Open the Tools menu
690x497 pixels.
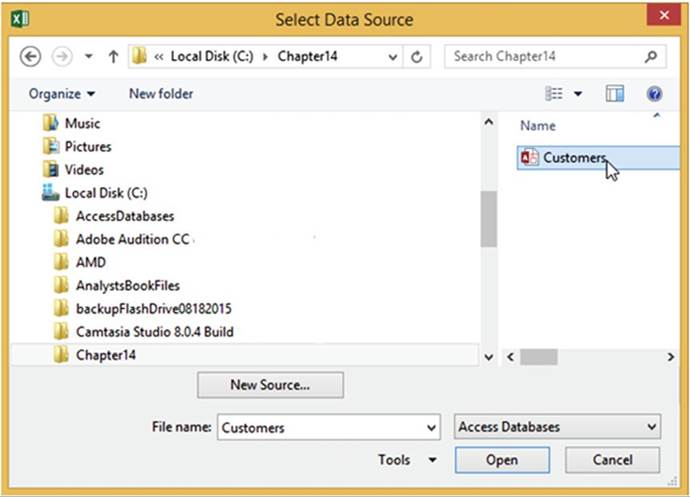click(407, 460)
